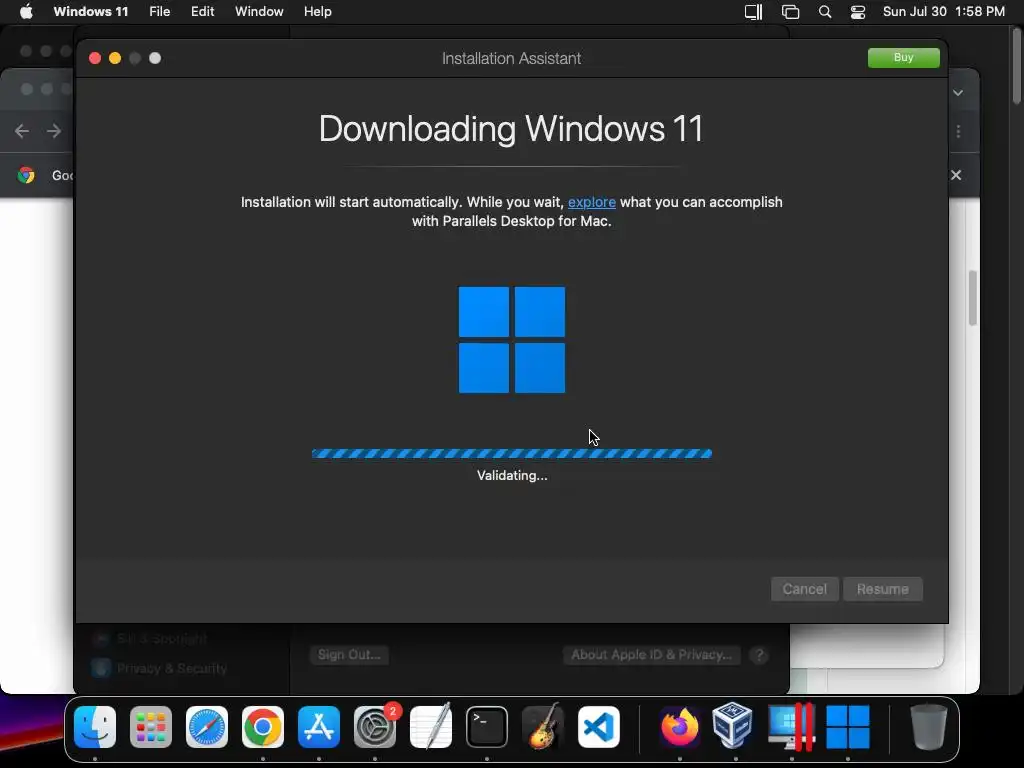Open Spotlight search in the menu bar
This screenshot has height=768, width=1024.
point(825,12)
